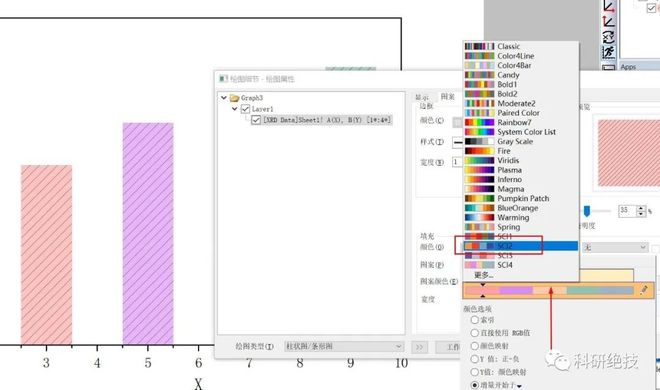This screenshot has width=660, height=390.
Task: Choose the highlighted SCI2 color list
Action: [x=521, y=246]
